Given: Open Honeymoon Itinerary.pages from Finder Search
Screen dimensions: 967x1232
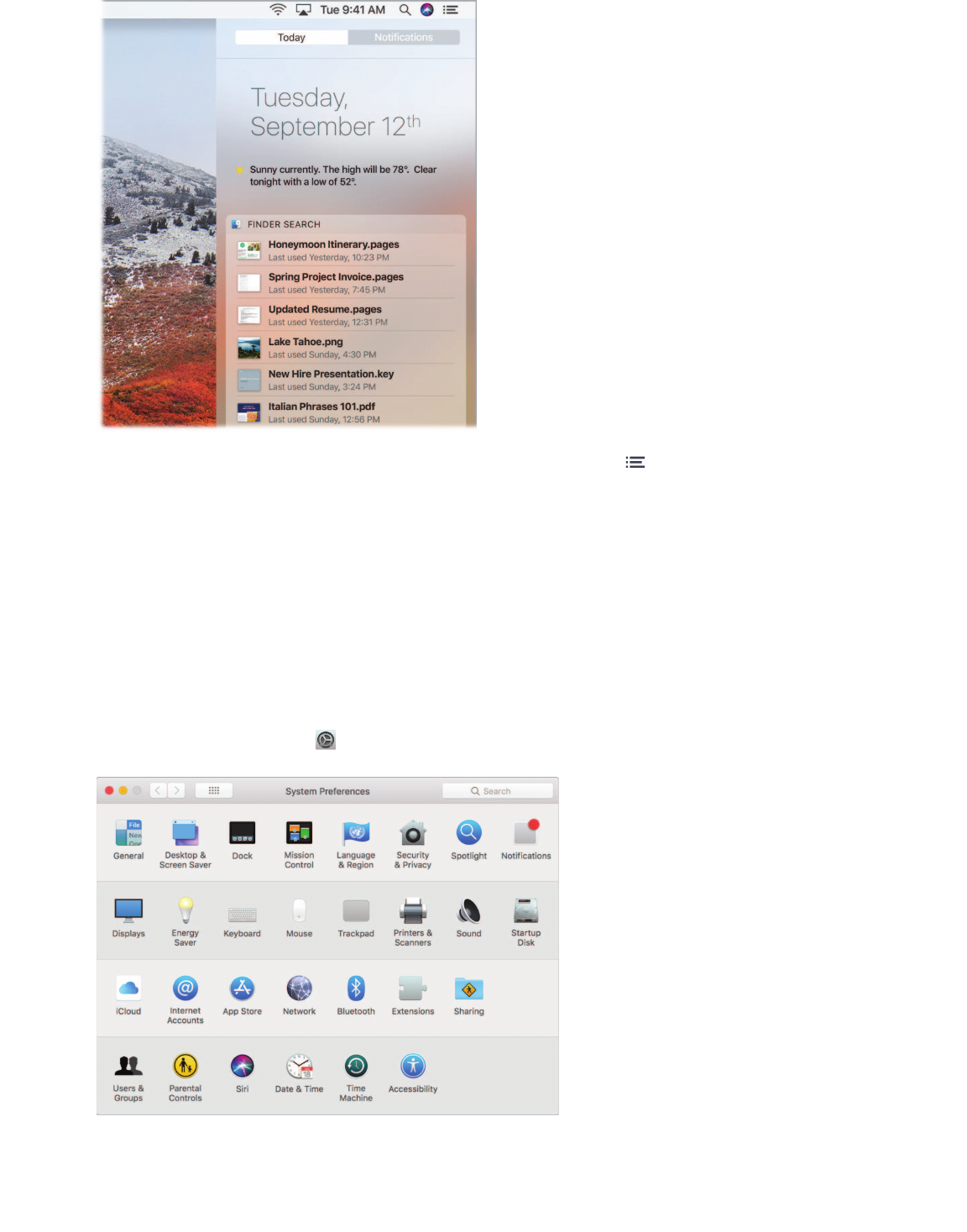Looking at the screenshot, I should coord(346,250).
